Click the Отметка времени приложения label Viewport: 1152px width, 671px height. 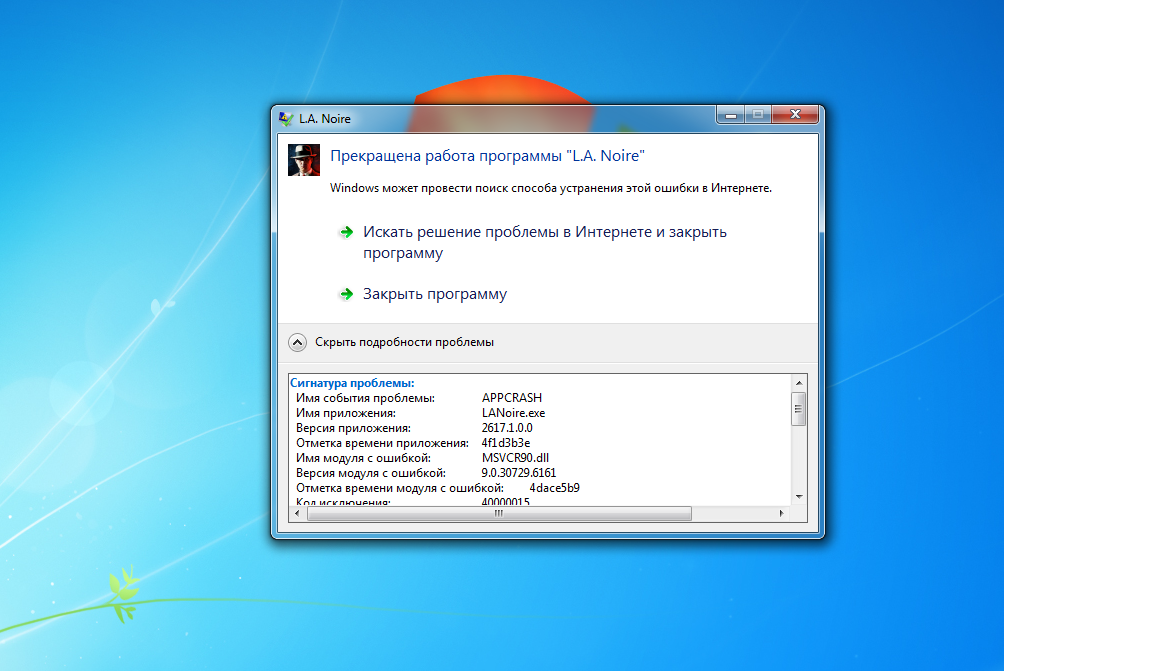coord(382,443)
